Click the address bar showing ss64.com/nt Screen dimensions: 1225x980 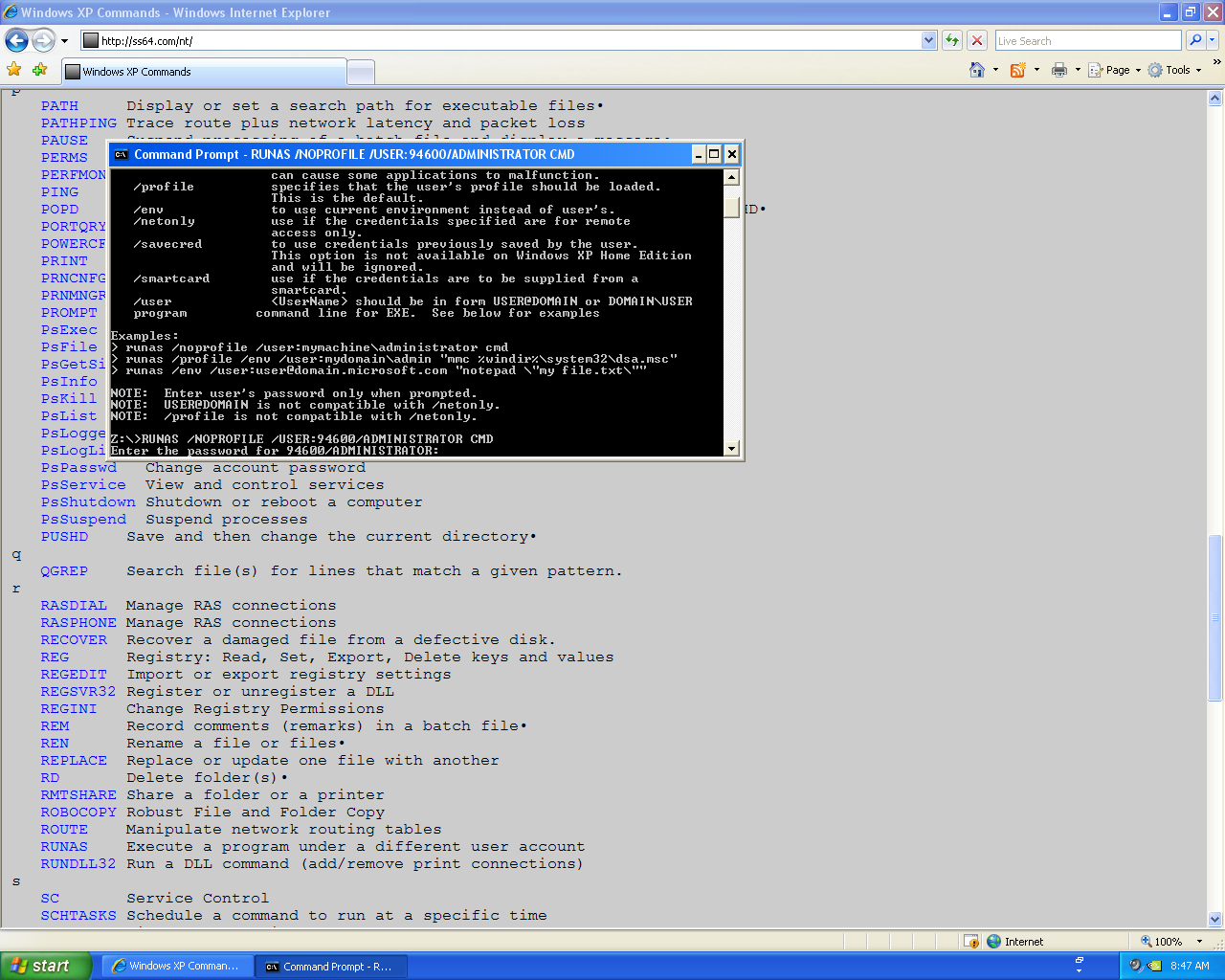pyautogui.click(x=501, y=40)
